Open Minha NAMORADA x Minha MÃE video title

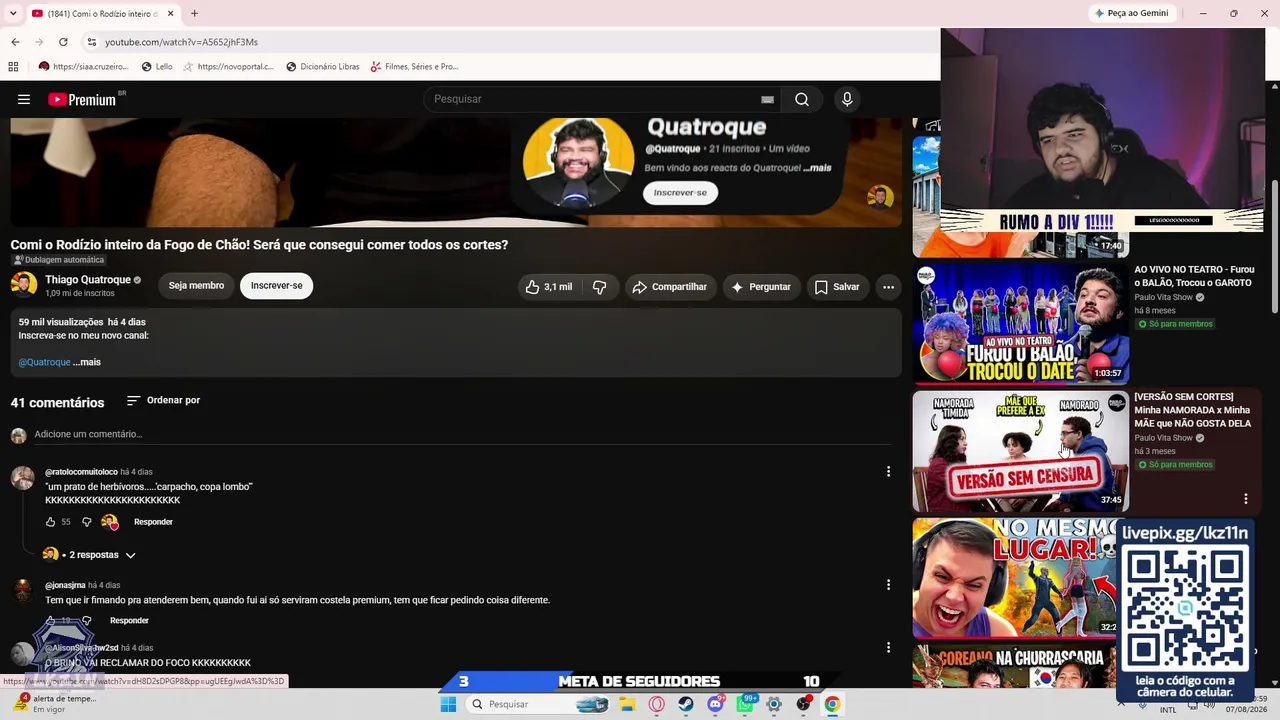pos(1193,410)
